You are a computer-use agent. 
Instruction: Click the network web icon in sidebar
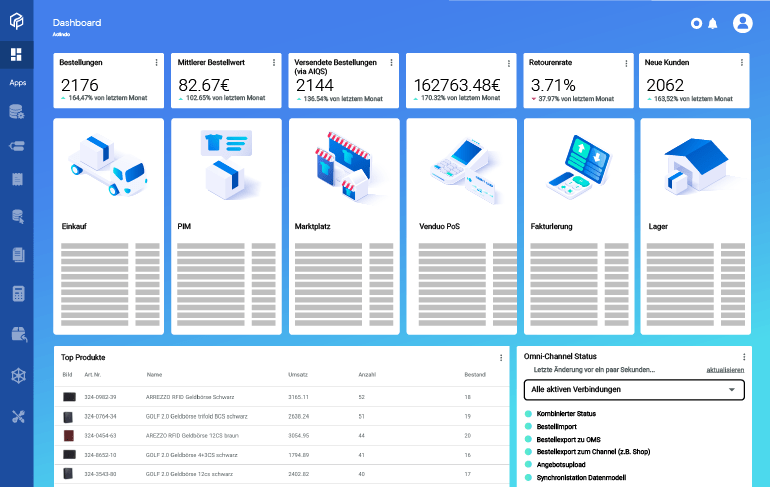pyautogui.click(x=17, y=375)
